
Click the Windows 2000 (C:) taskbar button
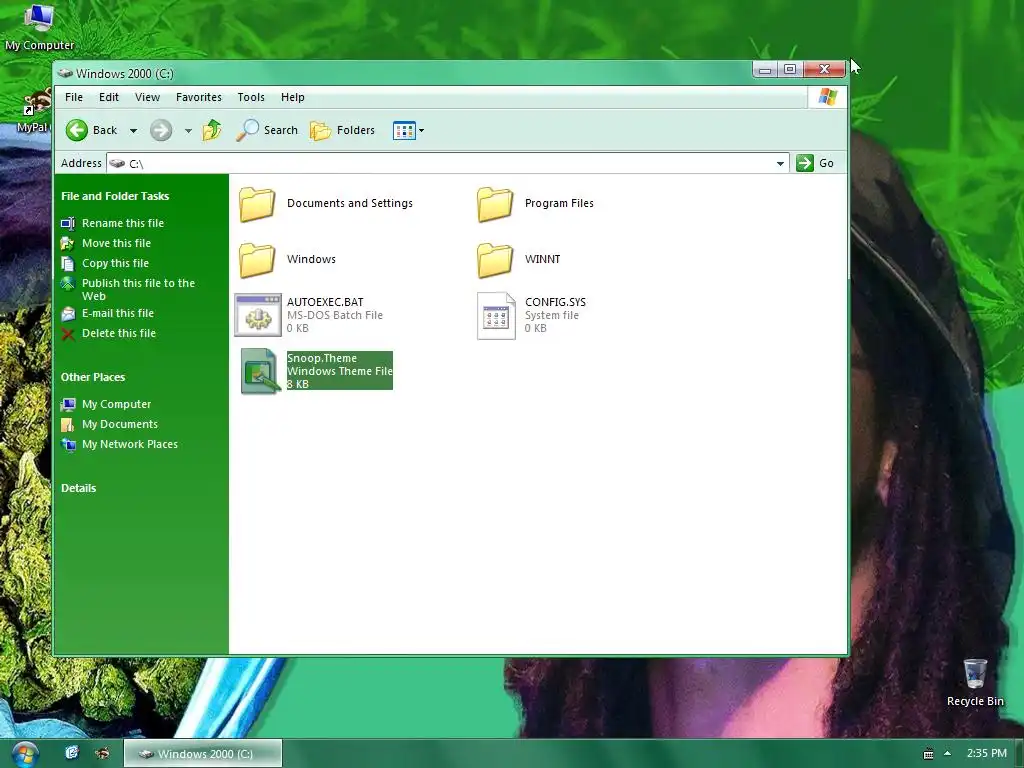tap(202, 754)
